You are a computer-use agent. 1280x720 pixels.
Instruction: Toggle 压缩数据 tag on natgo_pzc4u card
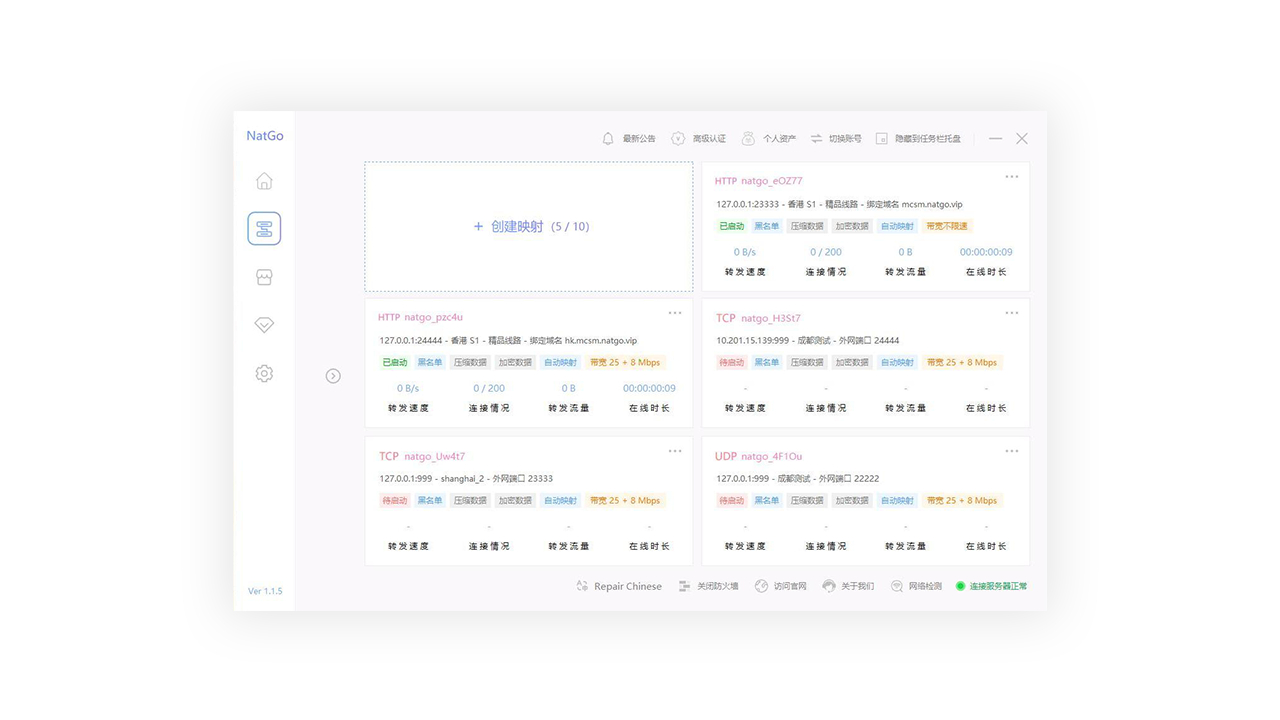(470, 362)
